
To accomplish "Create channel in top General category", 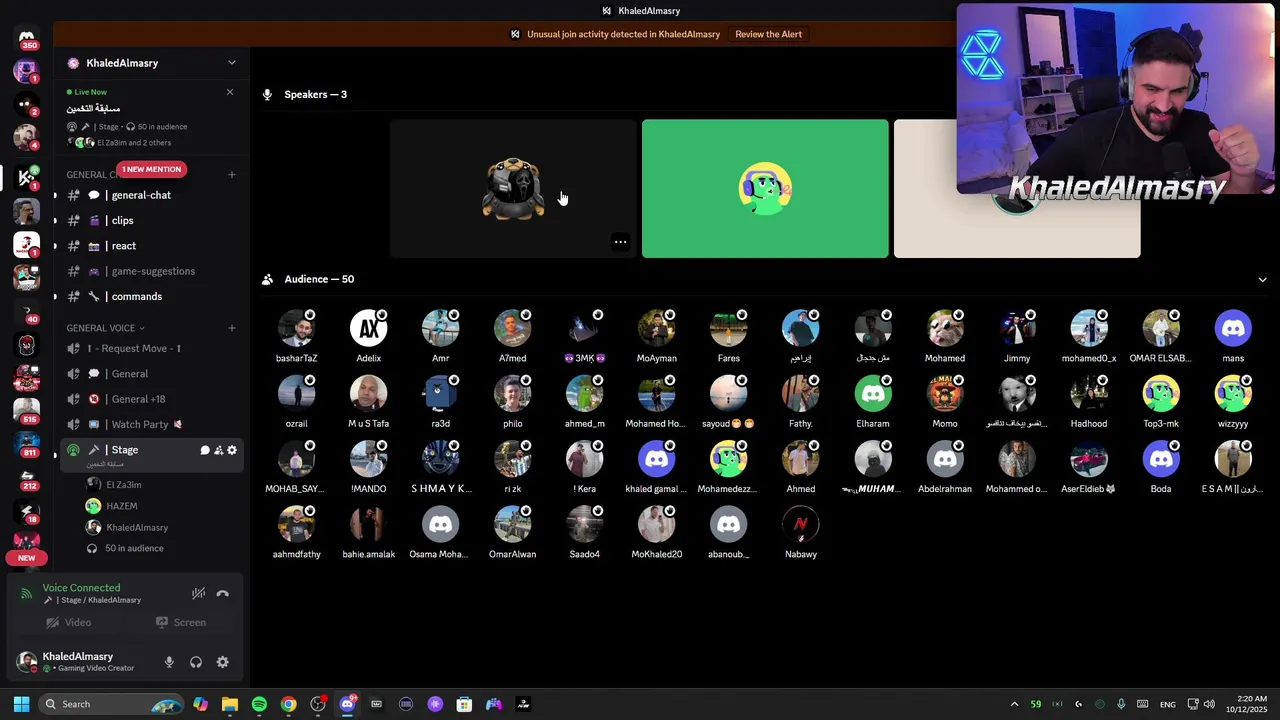I will [x=232, y=175].
